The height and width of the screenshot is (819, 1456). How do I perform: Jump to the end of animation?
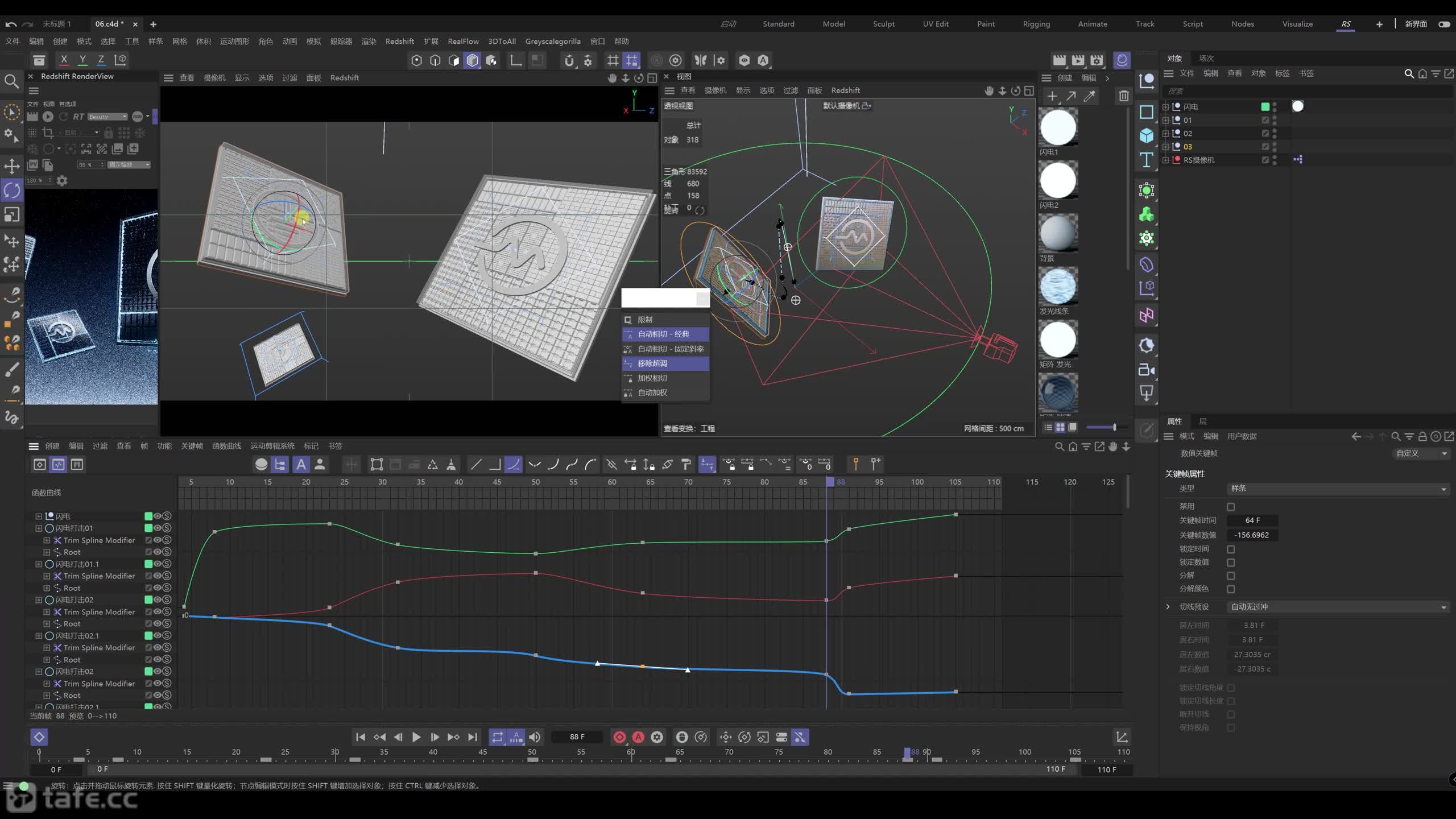[473, 737]
